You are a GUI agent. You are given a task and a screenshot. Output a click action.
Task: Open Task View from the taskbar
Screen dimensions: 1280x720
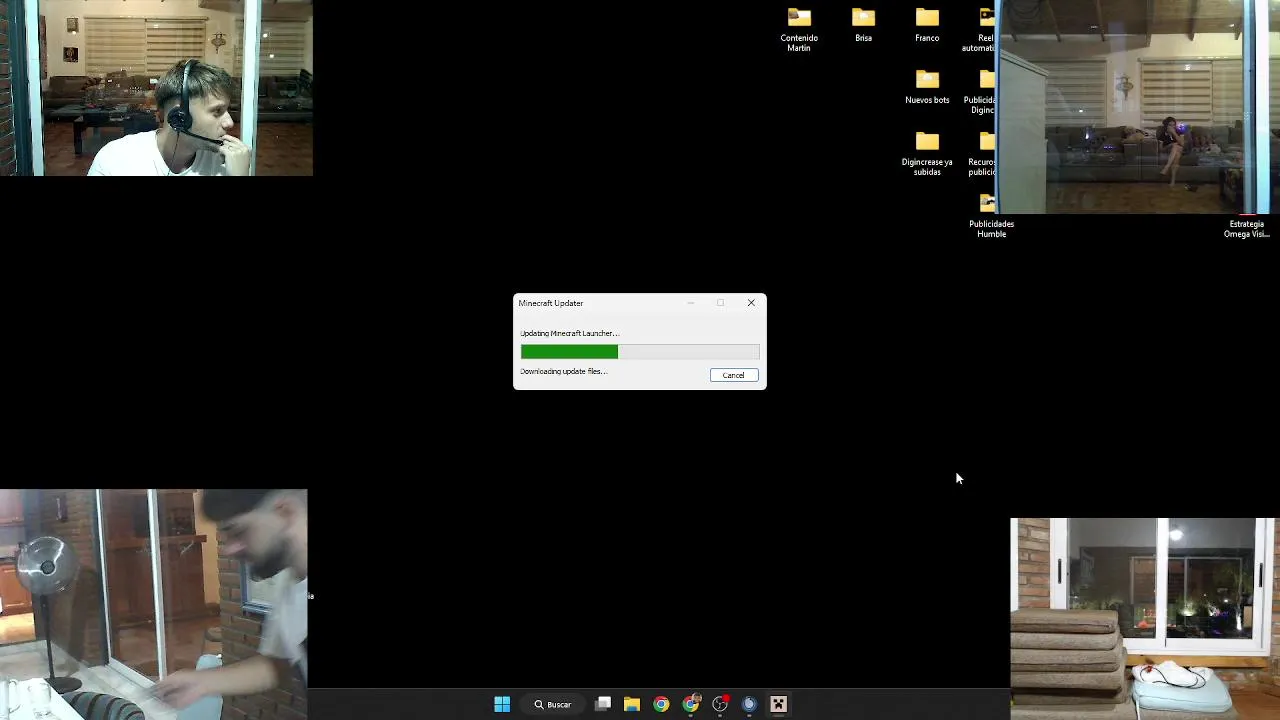[x=603, y=704]
